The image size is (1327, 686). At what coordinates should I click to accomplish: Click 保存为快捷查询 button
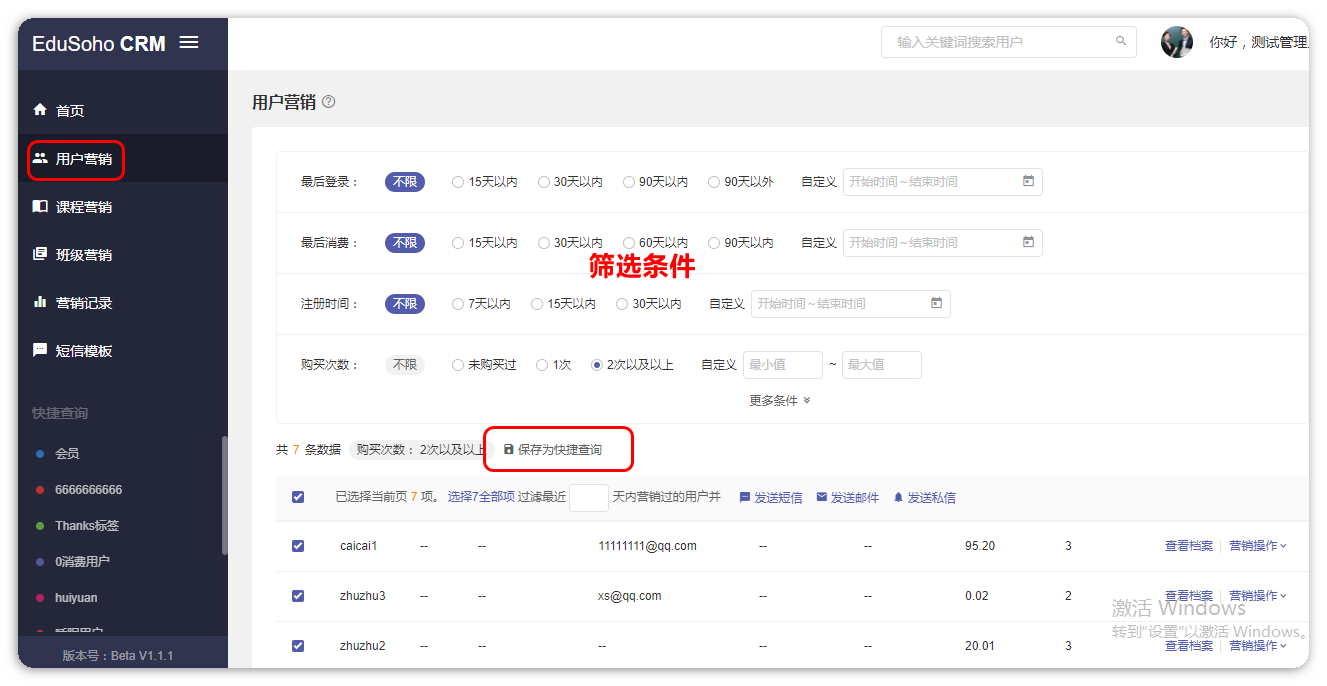pyautogui.click(x=558, y=450)
